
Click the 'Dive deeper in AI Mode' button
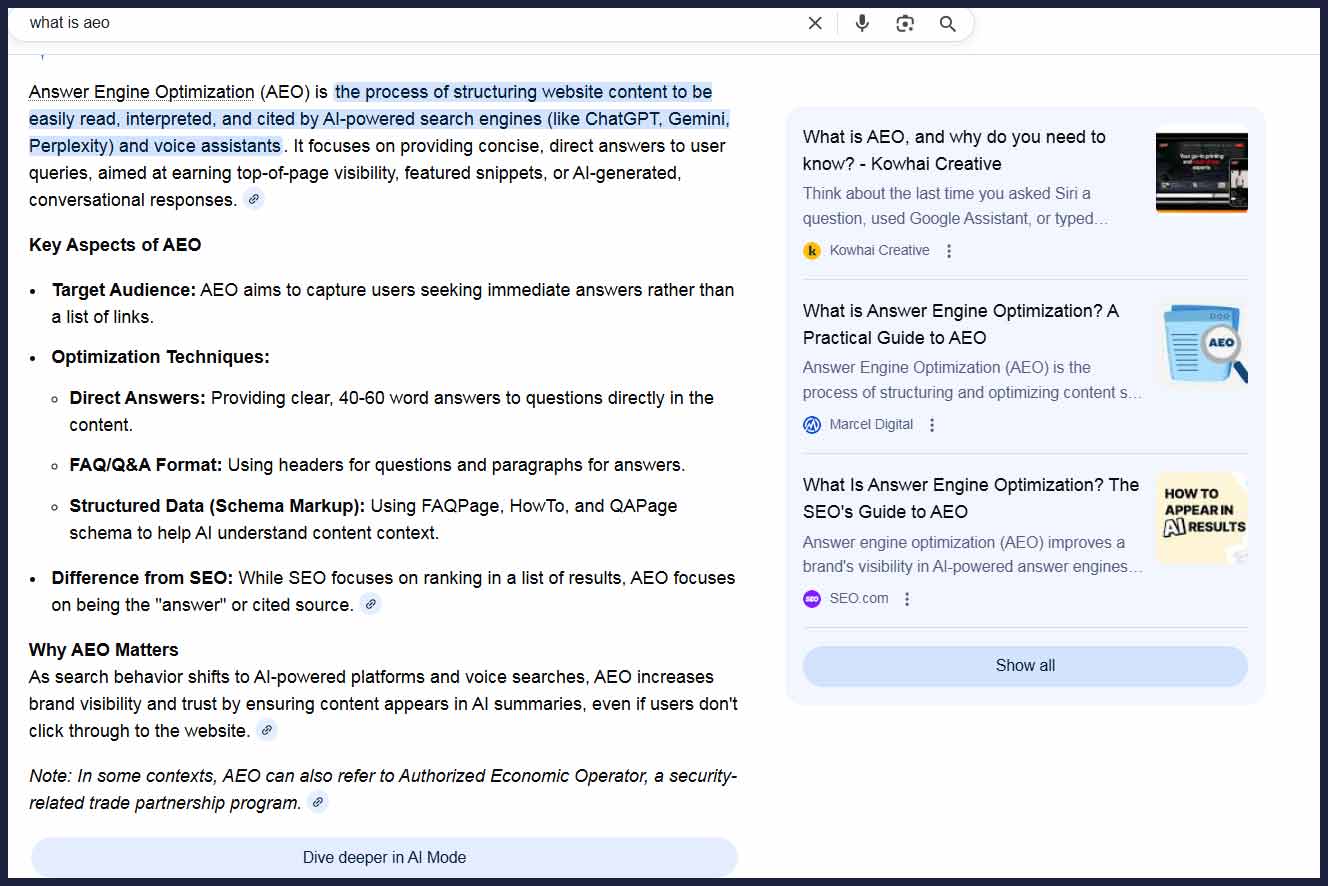point(384,857)
